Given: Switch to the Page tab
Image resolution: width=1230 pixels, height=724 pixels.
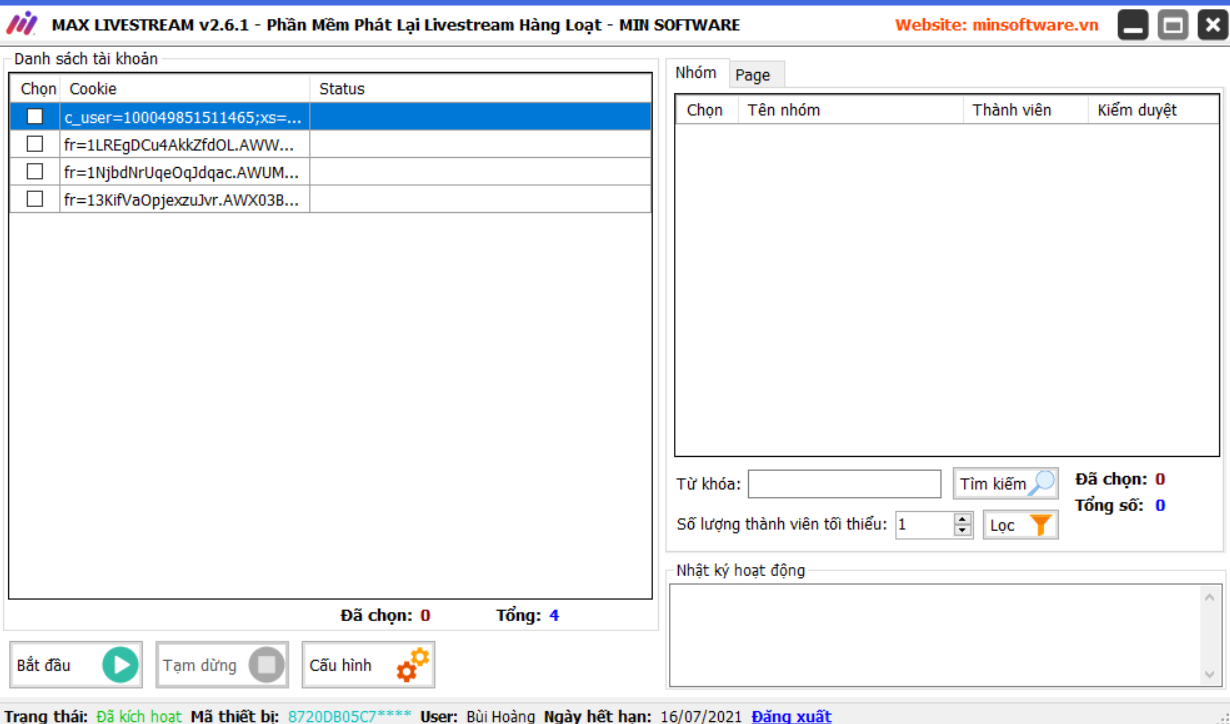Looking at the screenshot, I should click(753, 75).
